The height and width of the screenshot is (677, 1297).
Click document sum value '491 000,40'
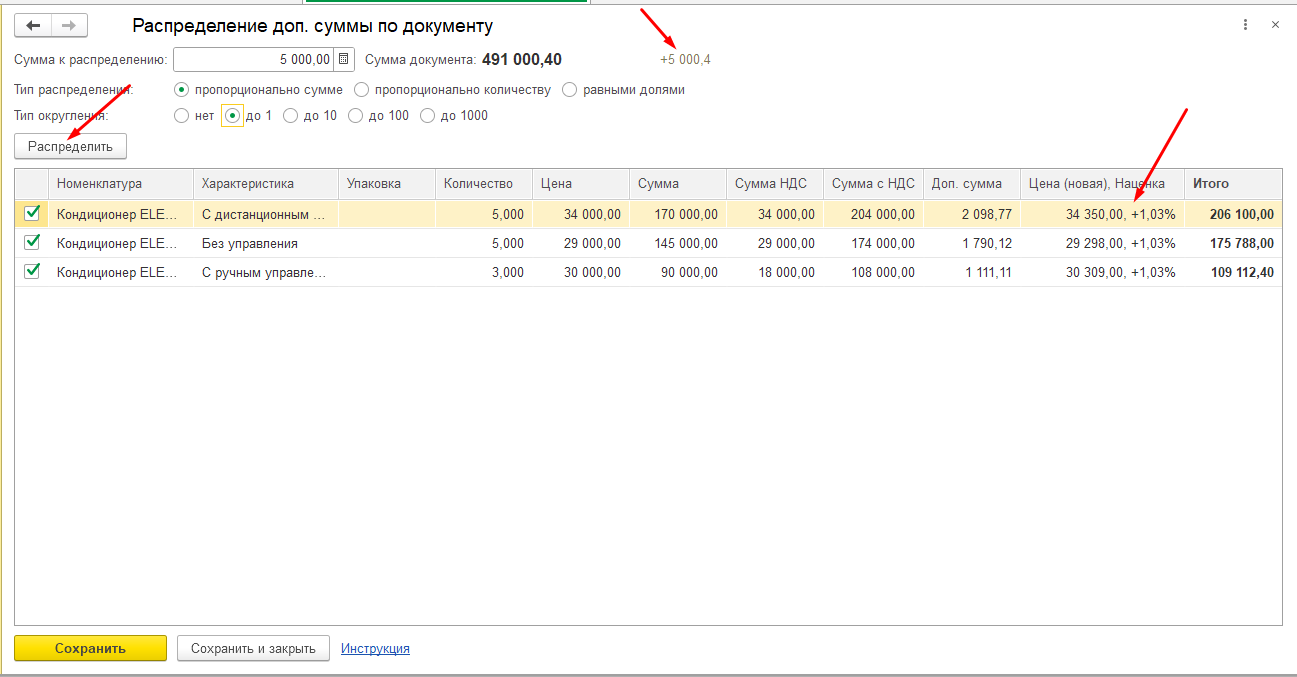click(x=521, y=60)
